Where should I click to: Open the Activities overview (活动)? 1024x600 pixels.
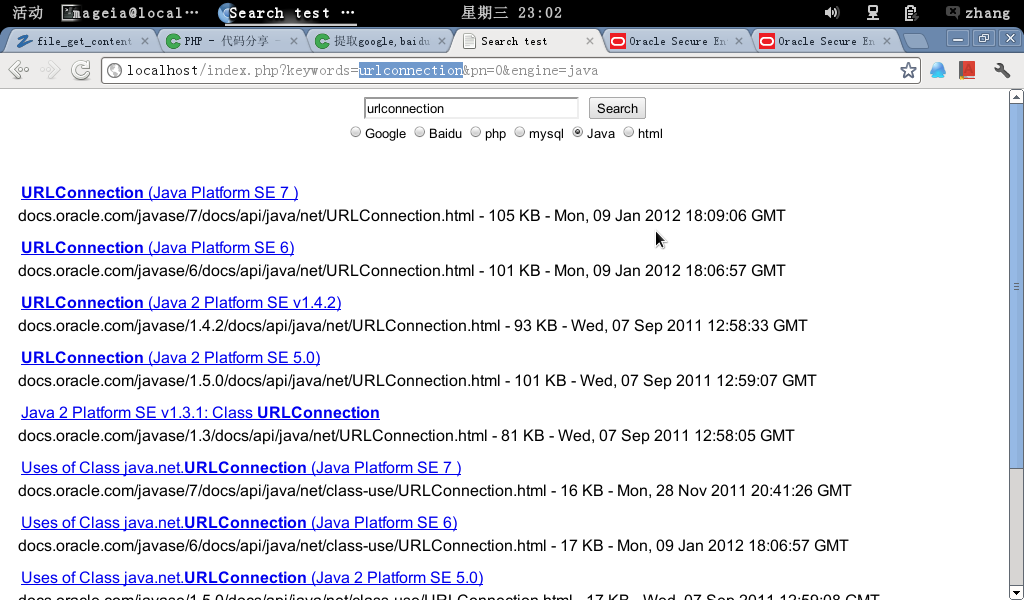click(27, 13)
